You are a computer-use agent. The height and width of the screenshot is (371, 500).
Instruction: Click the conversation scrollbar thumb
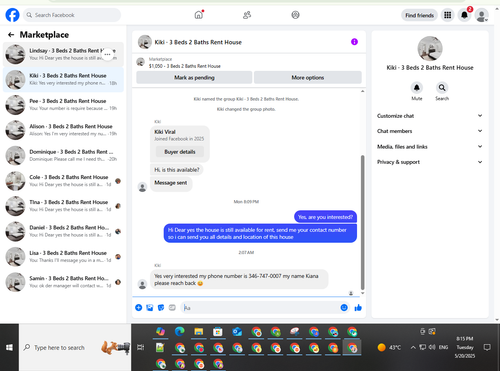[363, 223]
